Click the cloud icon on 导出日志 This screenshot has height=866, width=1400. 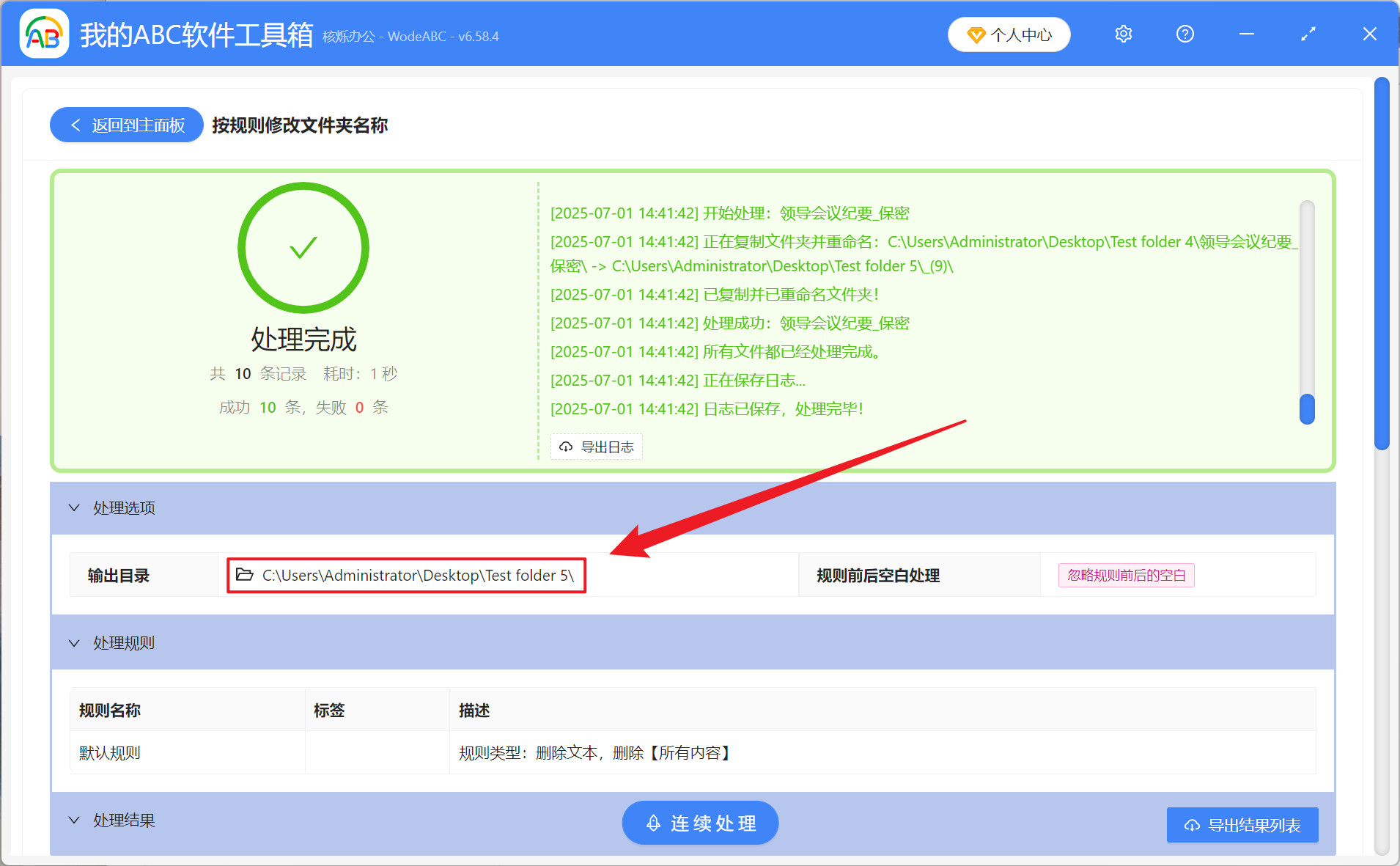click(x=566, y=447)
